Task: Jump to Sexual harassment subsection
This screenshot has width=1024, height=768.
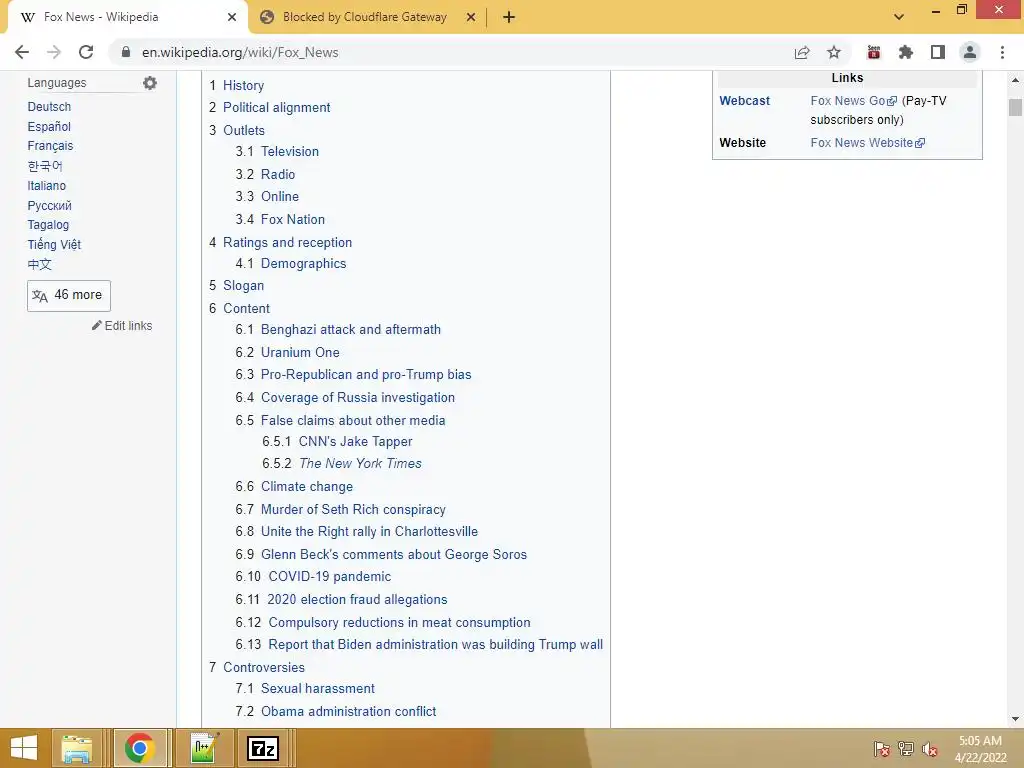Action: [317, 688]
